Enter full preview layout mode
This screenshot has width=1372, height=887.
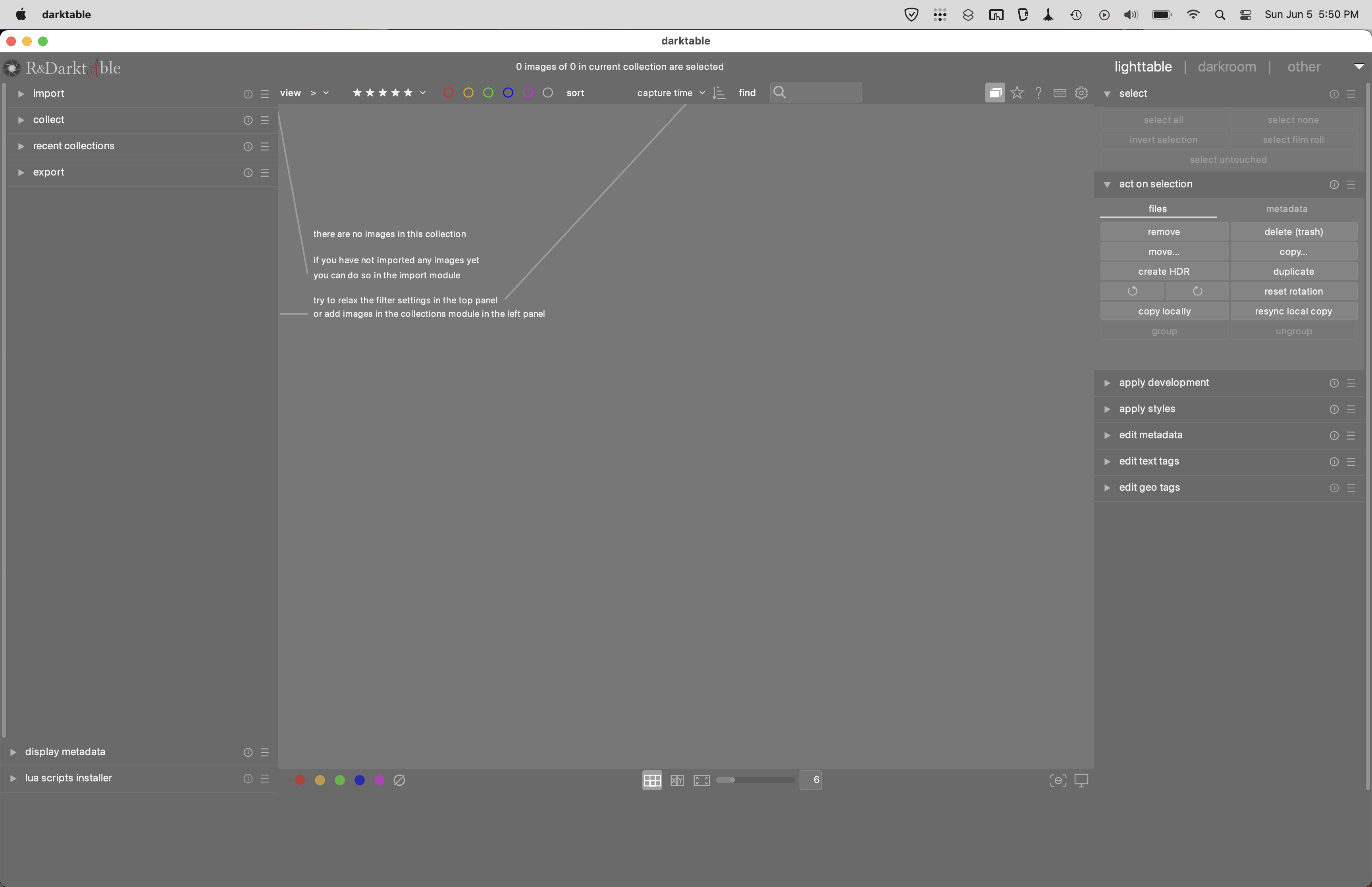701,781
